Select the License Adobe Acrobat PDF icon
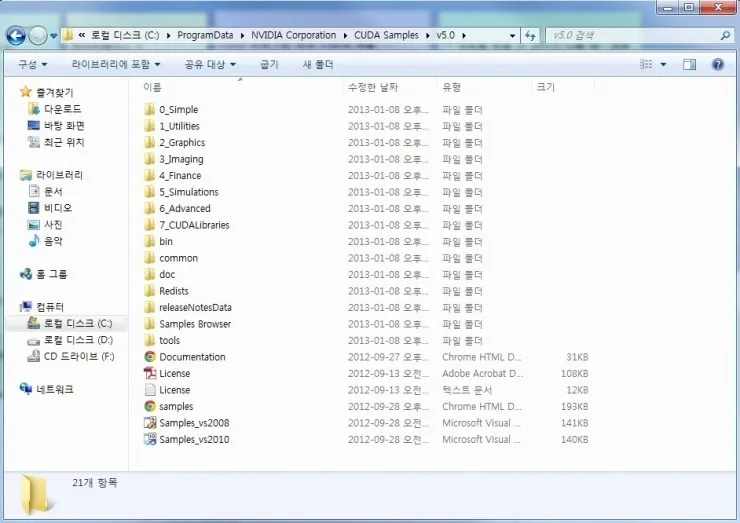 [x=150, y=373]
